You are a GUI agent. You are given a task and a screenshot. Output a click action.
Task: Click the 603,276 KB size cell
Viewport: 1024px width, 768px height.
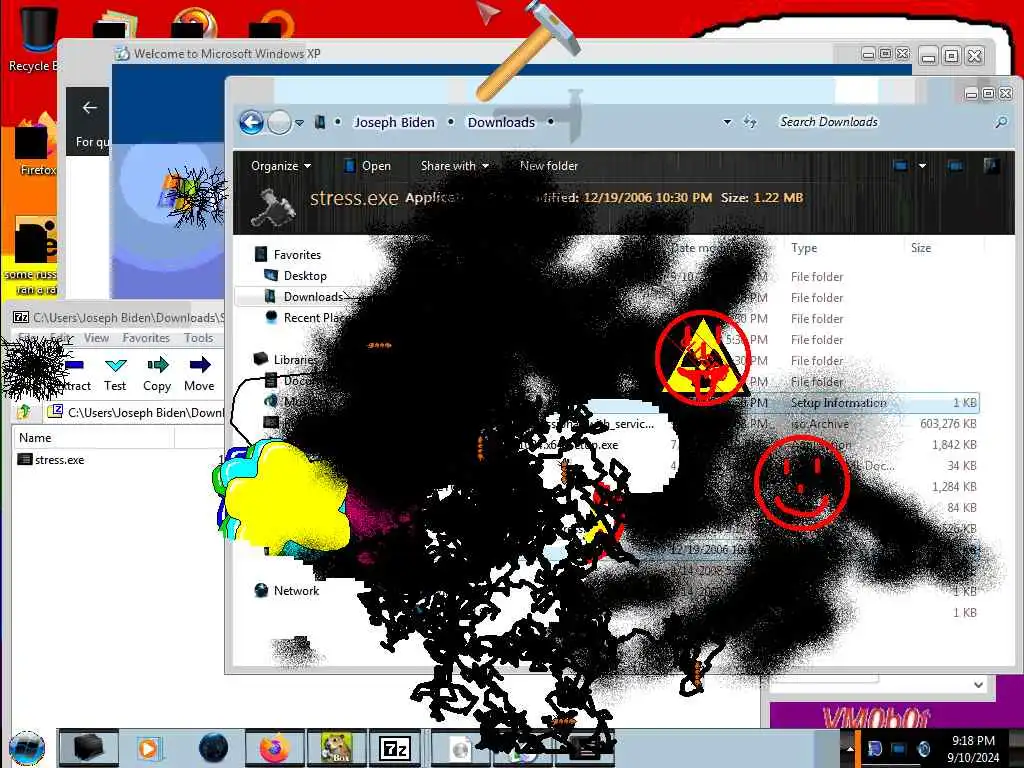[948, 424]
